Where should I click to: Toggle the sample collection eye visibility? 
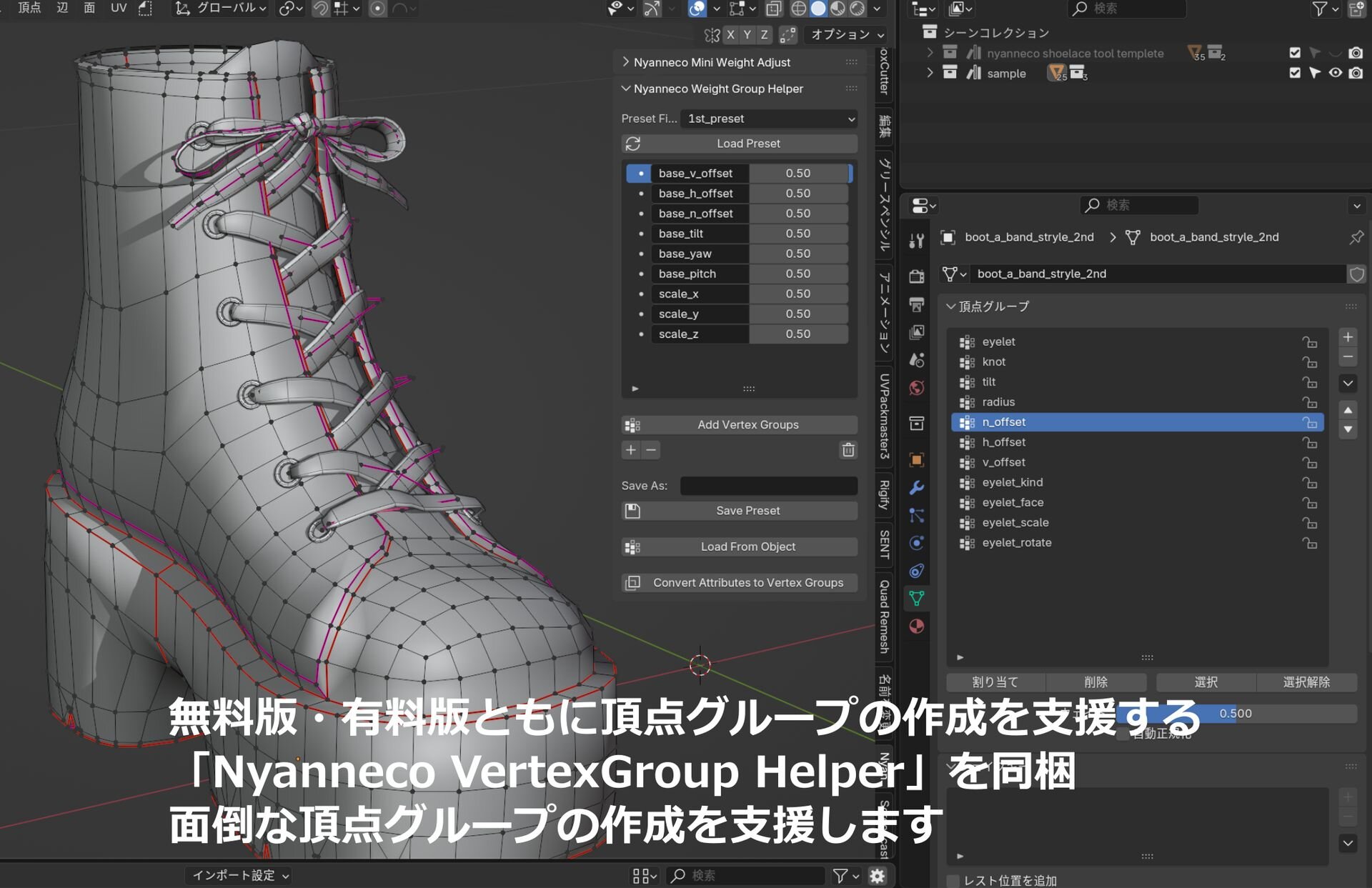(1335, 73)
